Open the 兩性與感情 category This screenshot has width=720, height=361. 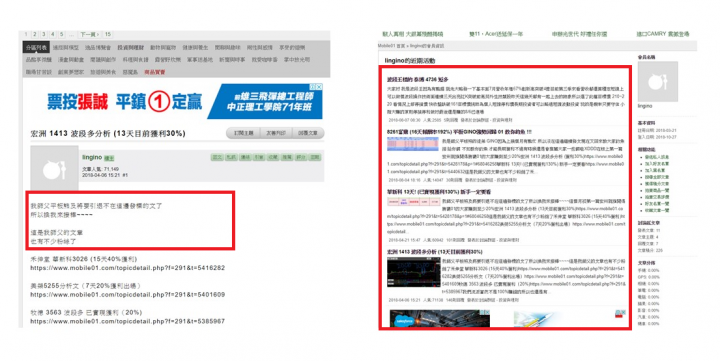pos(260,47)
